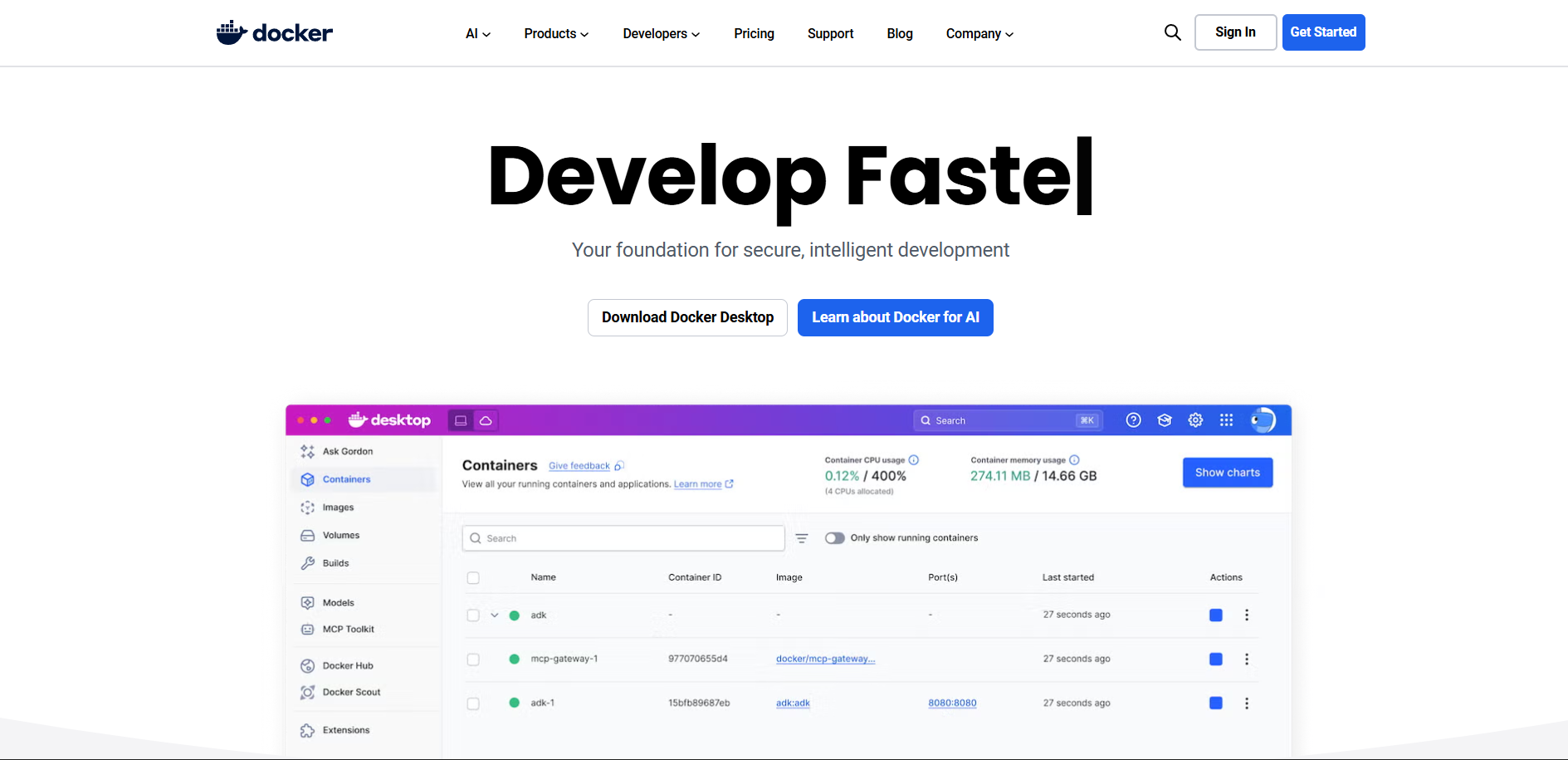
Task: Expand the AI navigation dropdown
Action: click(x=478, y=34)
